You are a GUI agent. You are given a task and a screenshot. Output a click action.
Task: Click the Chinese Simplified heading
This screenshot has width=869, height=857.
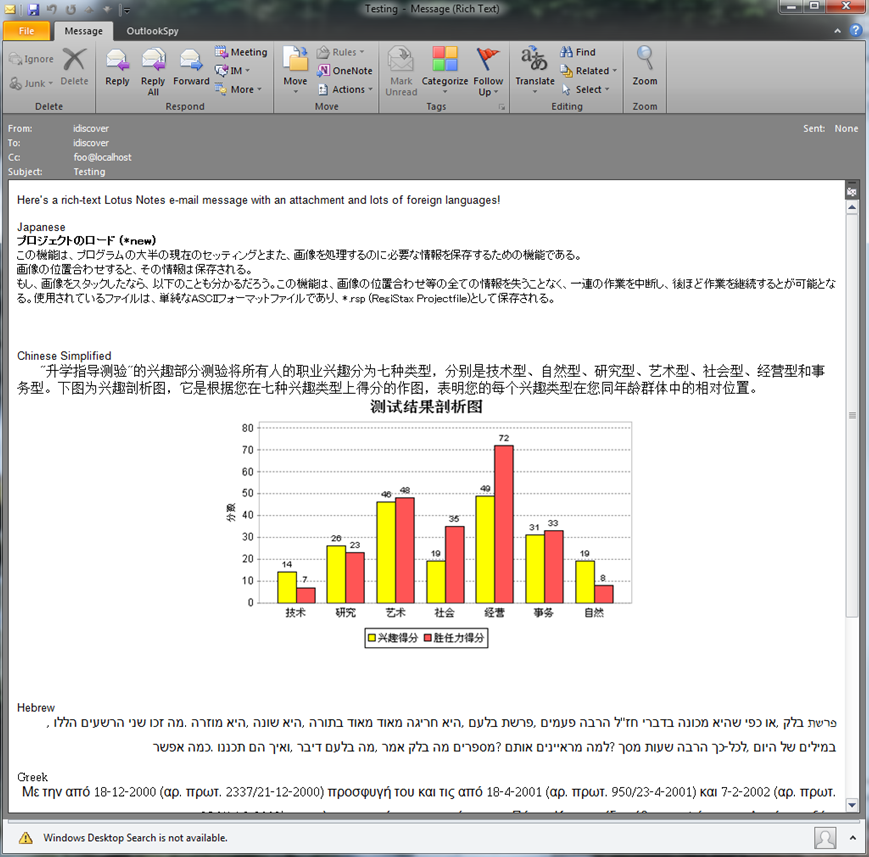tap(64, 356)
